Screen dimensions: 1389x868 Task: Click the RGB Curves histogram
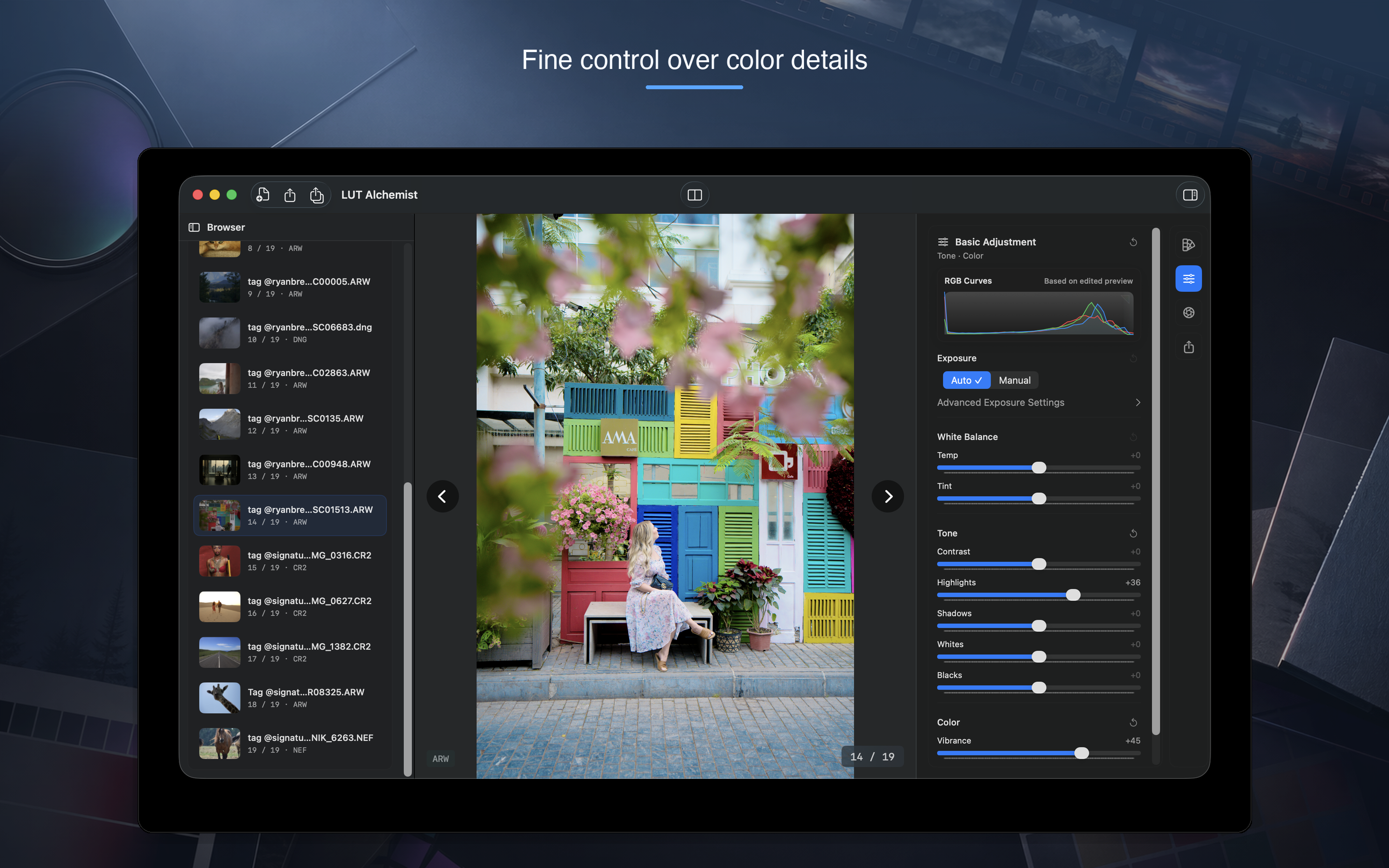[x=1038, y=313]
